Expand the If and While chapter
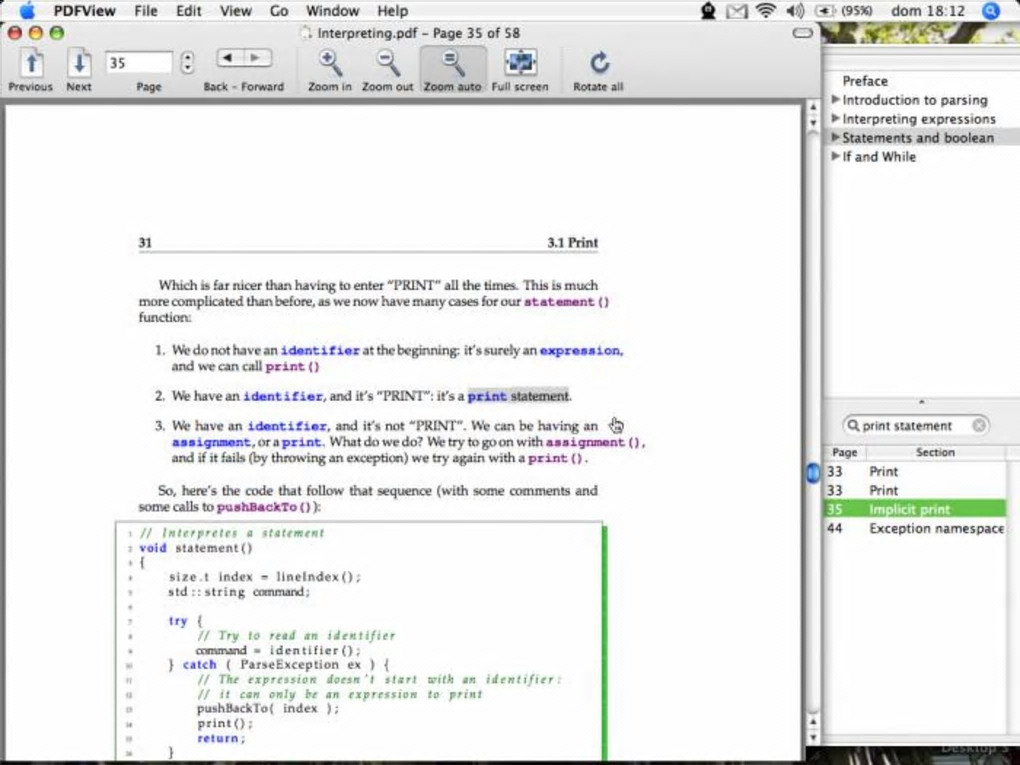Screen dimensions: 1020x765 (836, 157)
